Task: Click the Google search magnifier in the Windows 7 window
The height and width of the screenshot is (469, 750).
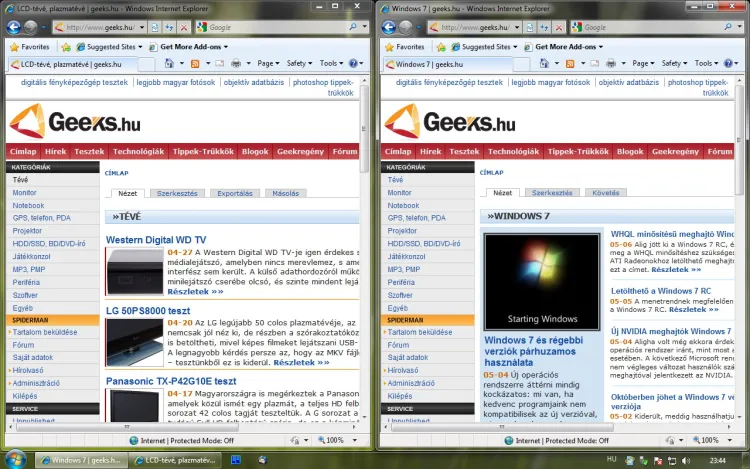Action: point(726,27)
